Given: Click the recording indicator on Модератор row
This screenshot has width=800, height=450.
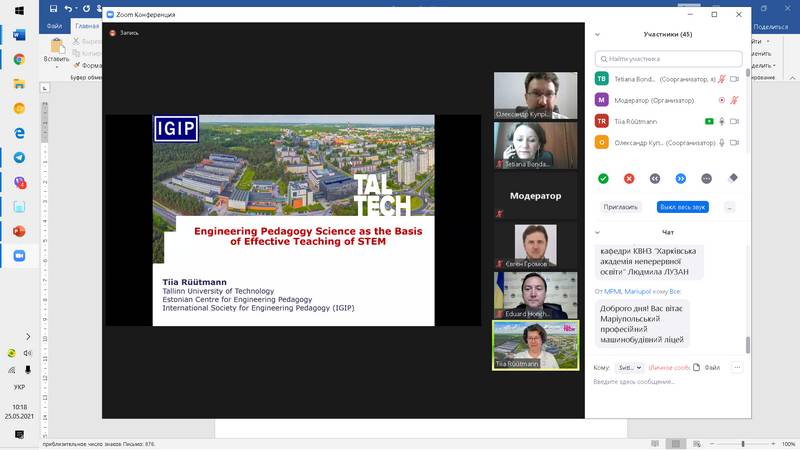Looking at the screenshot, I should coord(721,100).
